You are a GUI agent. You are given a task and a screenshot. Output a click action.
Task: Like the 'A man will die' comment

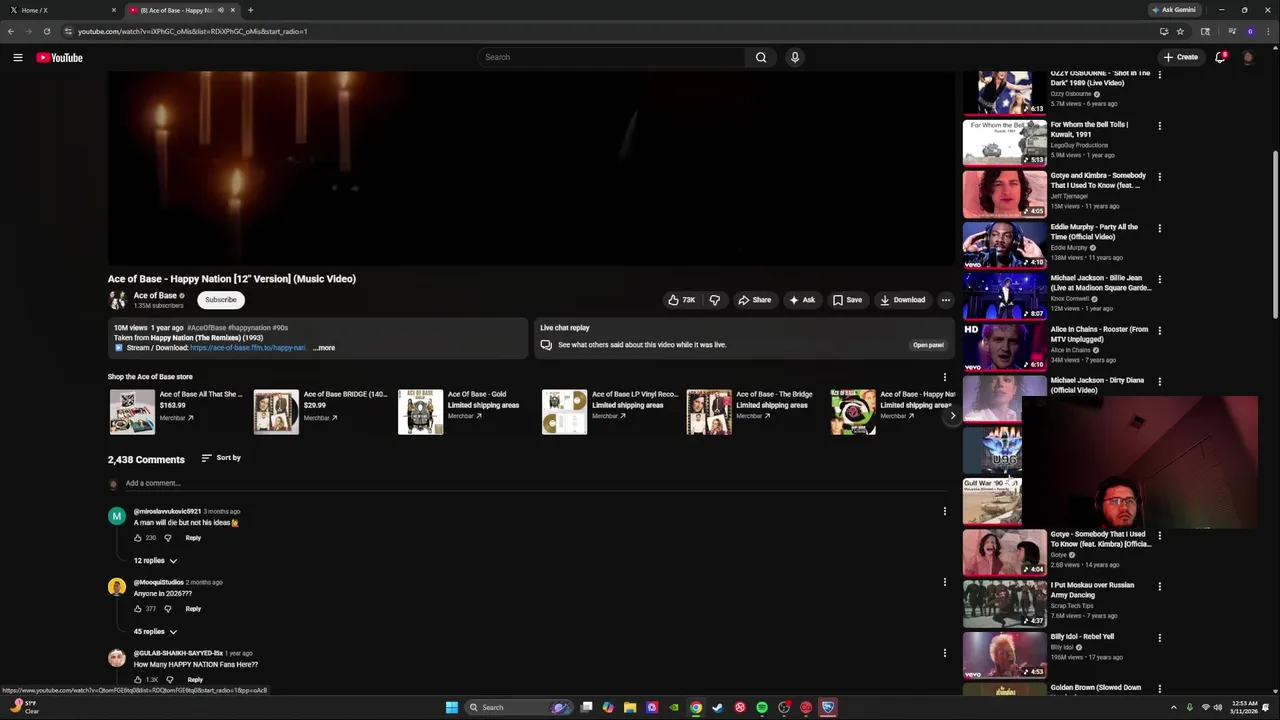point(138,538)
